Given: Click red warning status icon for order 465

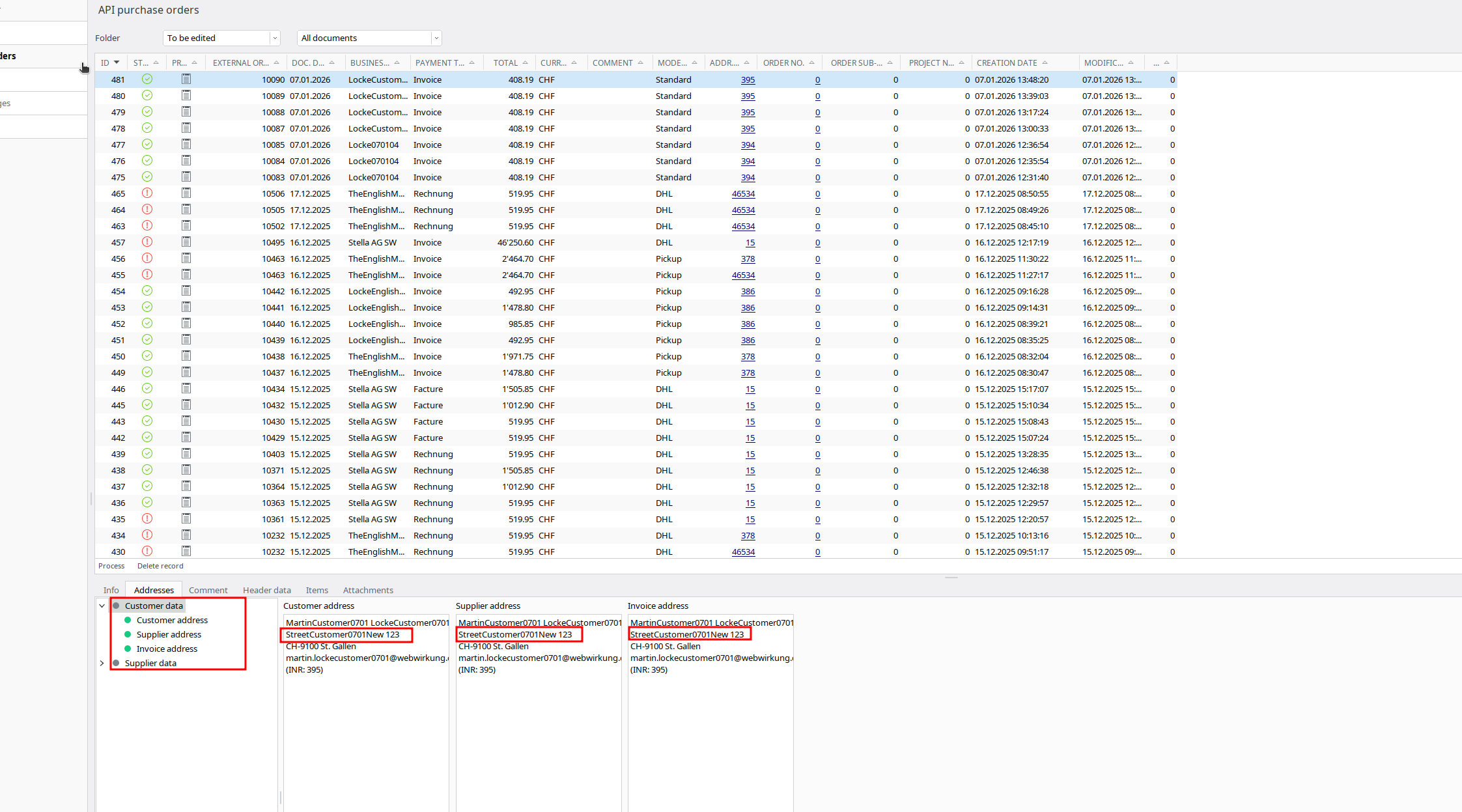Looking at the screenshot, I should click(x=147, y=193).
